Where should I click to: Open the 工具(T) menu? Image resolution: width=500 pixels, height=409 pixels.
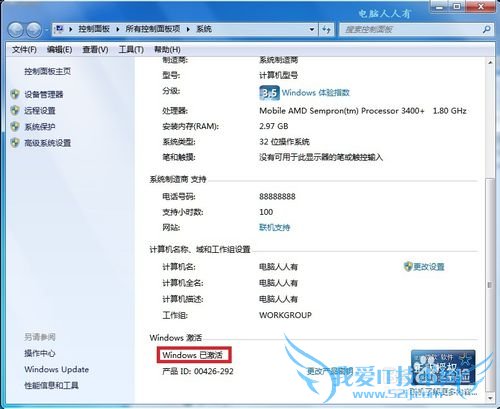click(131, 50)
